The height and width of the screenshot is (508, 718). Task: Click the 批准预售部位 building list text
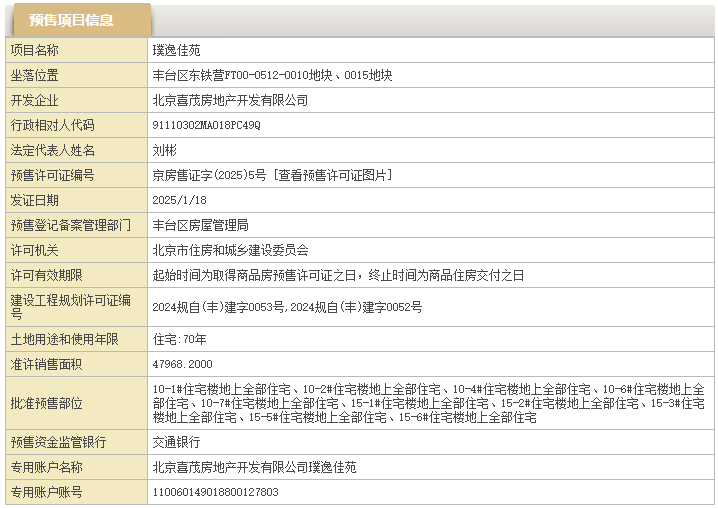tap(428, 403)
